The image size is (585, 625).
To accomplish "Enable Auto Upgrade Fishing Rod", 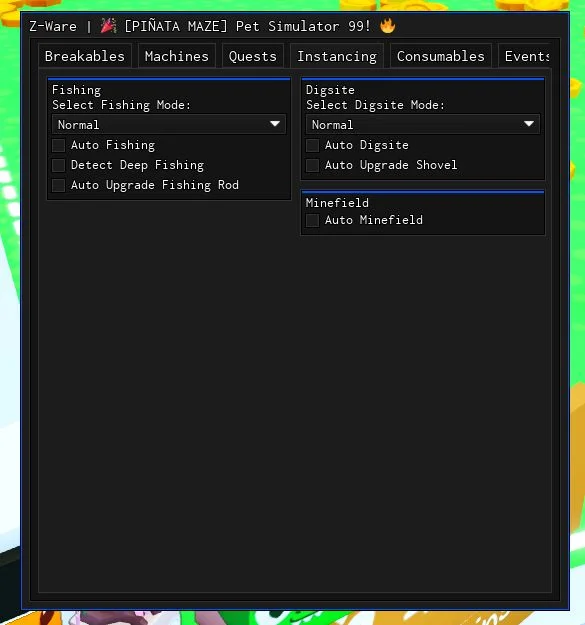I will (59, 185).
